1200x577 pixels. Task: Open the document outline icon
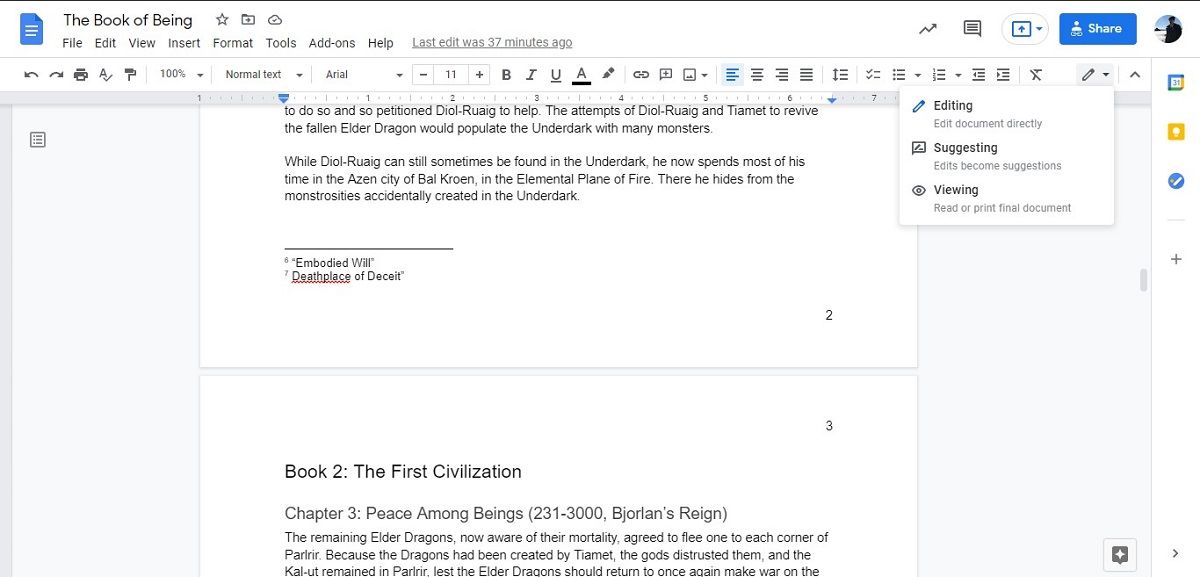click(38, 139)
